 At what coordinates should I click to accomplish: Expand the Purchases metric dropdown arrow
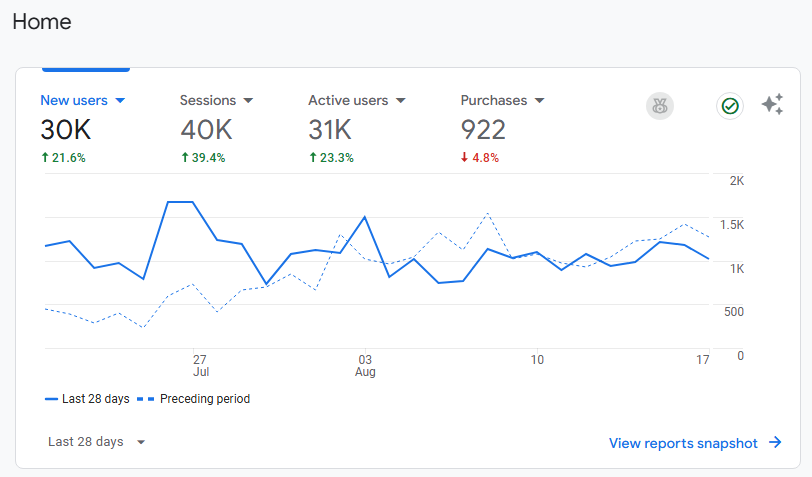point(539,101)
